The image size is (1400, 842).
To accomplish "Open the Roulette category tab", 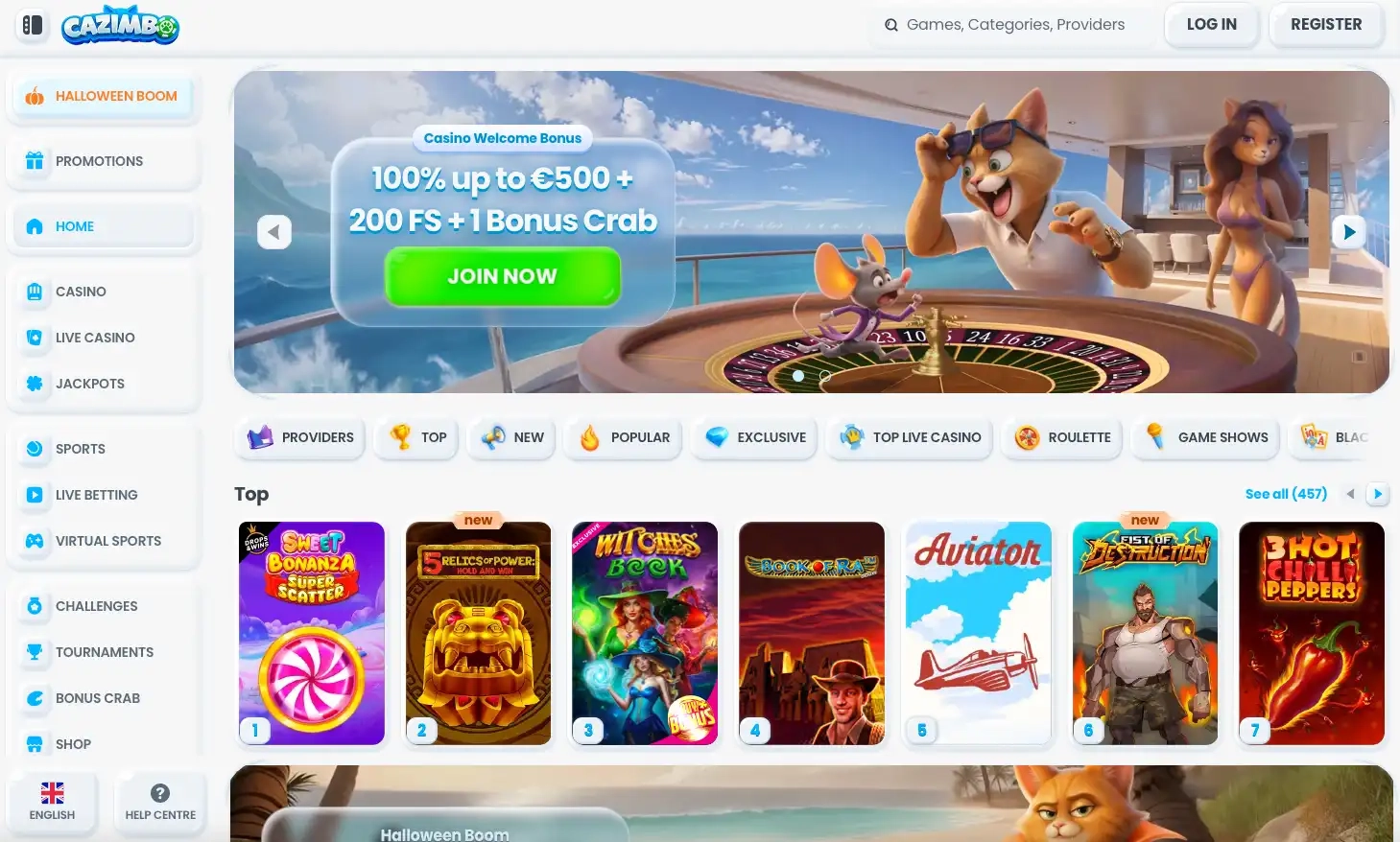I will (1062, 437).
